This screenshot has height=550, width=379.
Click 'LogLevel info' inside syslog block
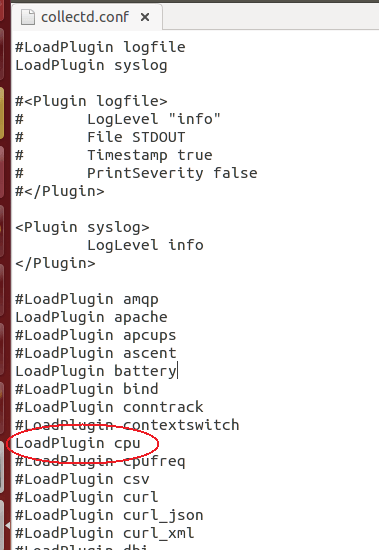point(145,245)
